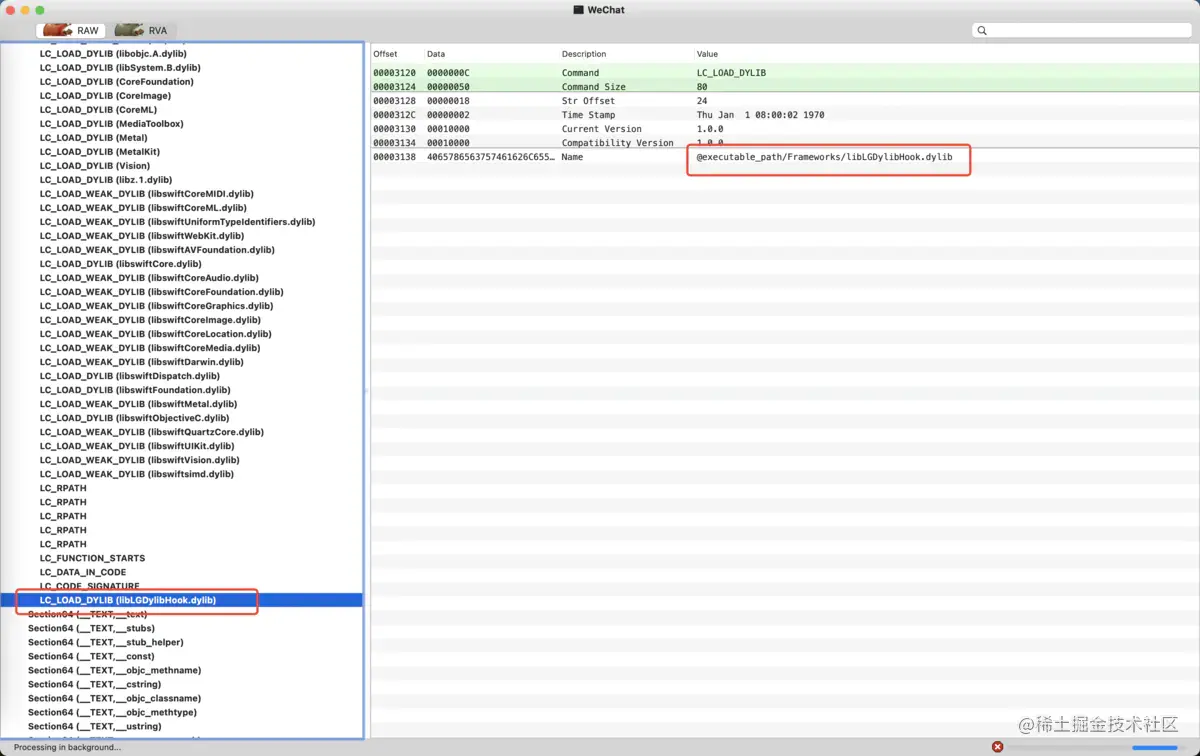
Task: Open Section64 (__TEXT,__stub_helper) entry
Action: [x=106, y=642]
